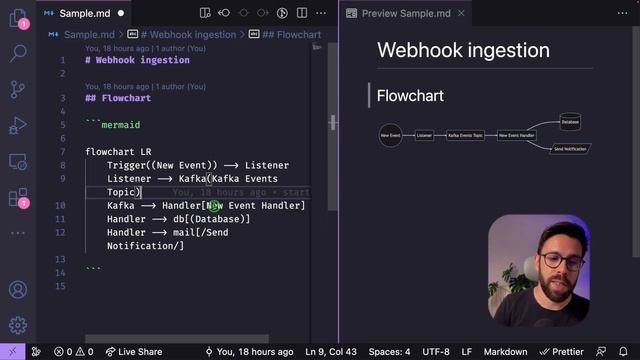Click the Go to next change icon

click(262, 13)
